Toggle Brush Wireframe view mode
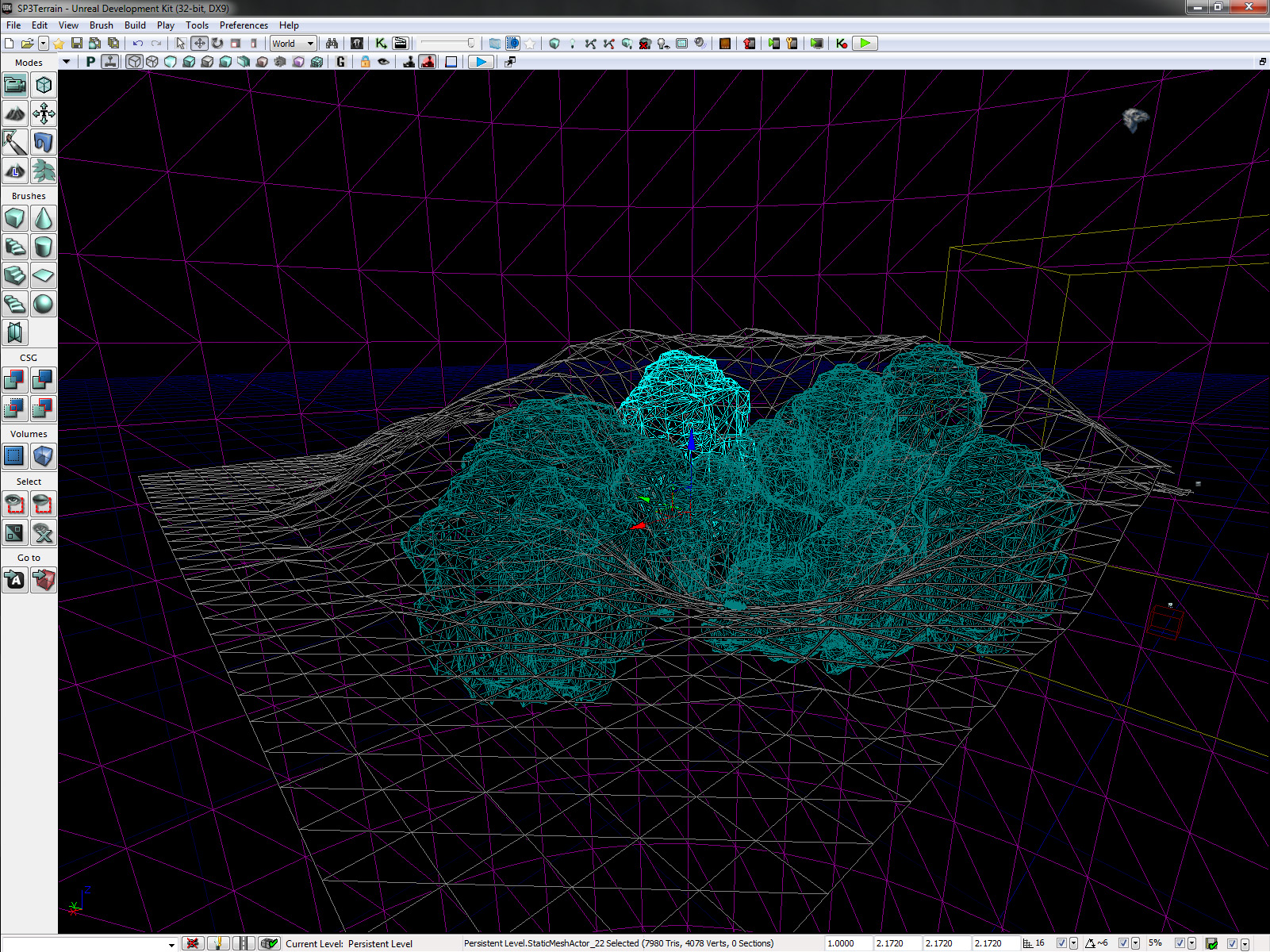 pos(134,62)
